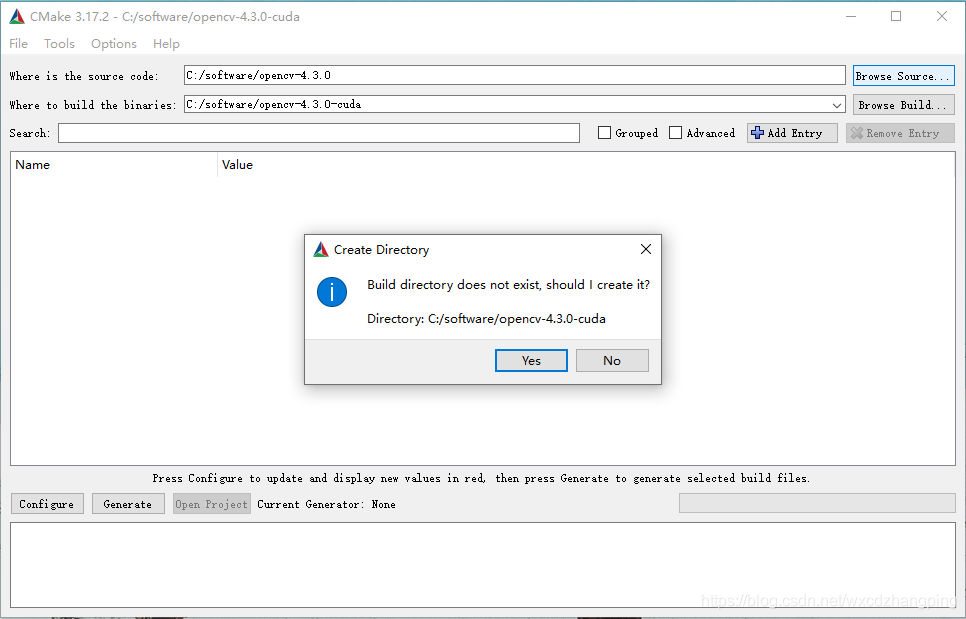Expand the build binaries path dropdown
This screenshot has height=619, width=966.
[x=837, y=105]
